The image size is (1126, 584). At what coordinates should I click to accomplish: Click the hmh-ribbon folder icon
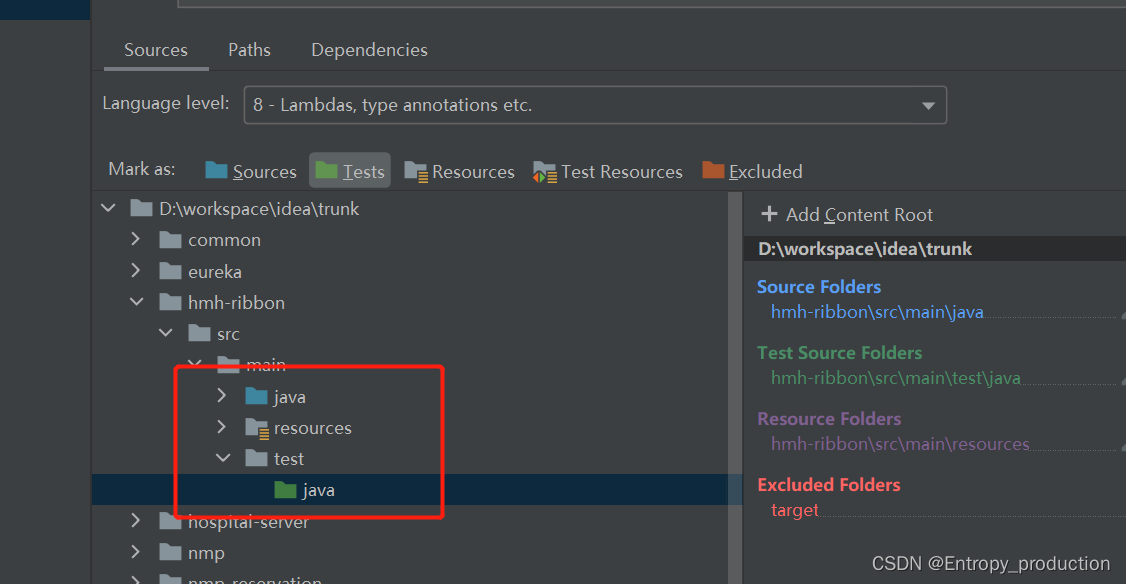[x=170, y=302]
